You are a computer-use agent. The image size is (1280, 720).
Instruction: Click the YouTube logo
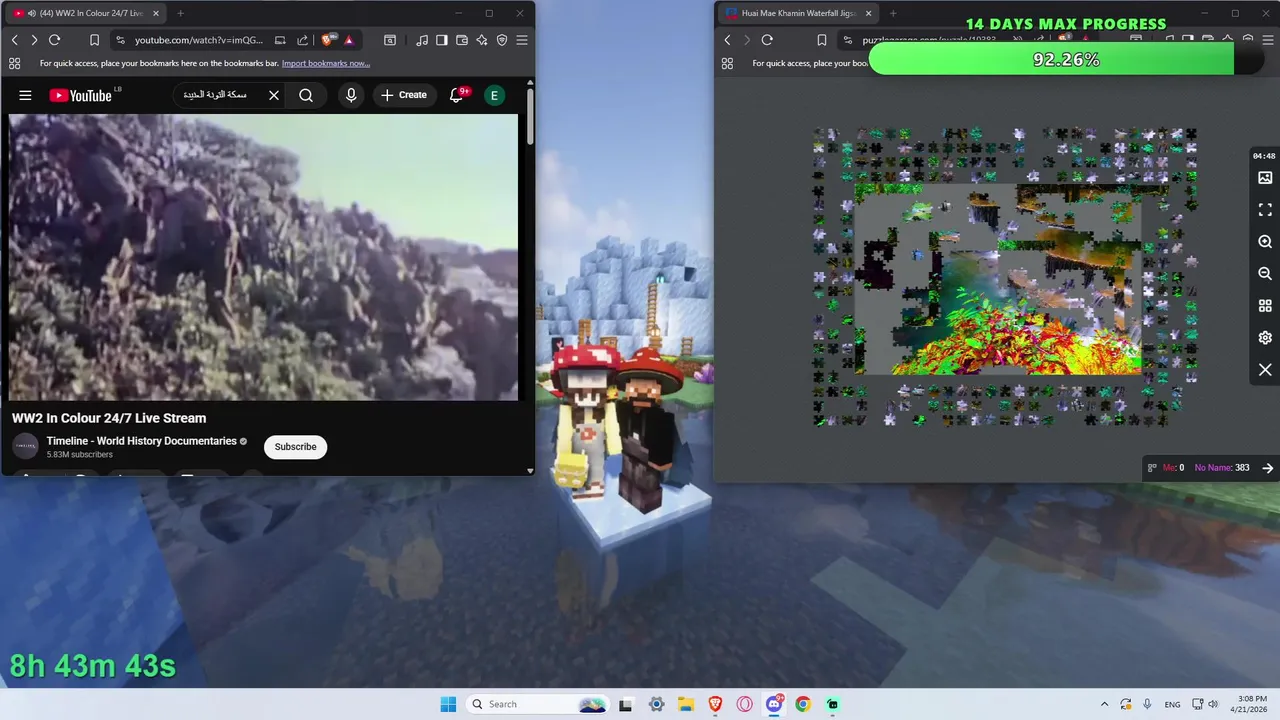[x=80, y=95]
